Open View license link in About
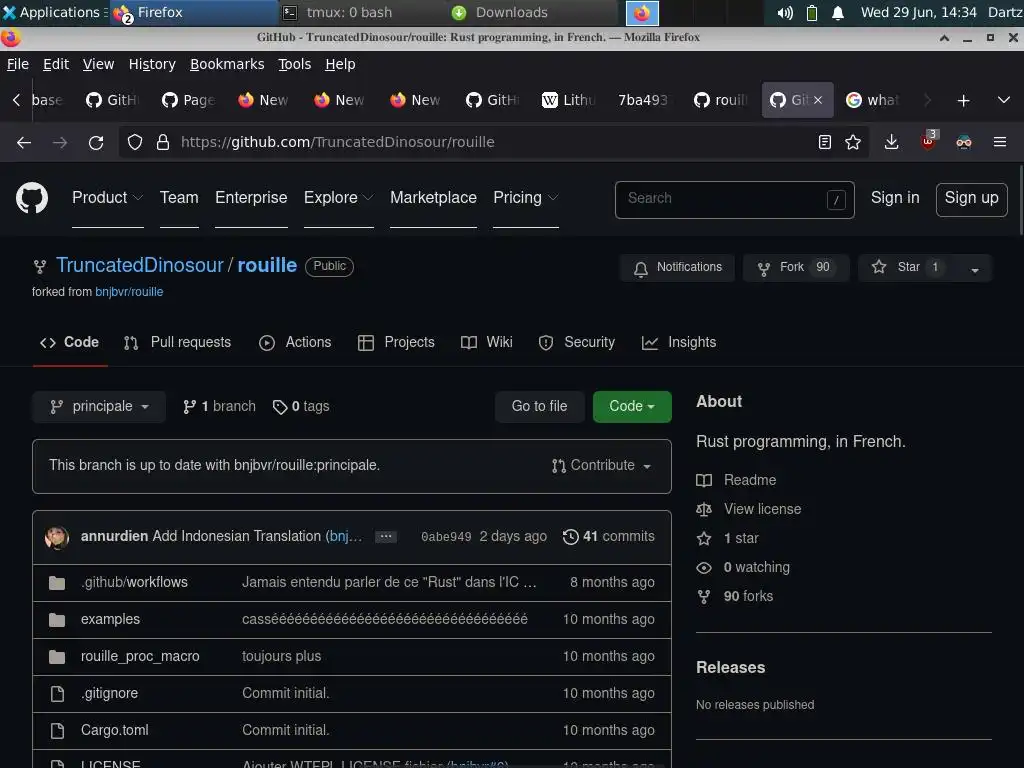Image resolution: width=1024 pixels, height=768 pixels. pyautogui.click(x=762, y=509)
